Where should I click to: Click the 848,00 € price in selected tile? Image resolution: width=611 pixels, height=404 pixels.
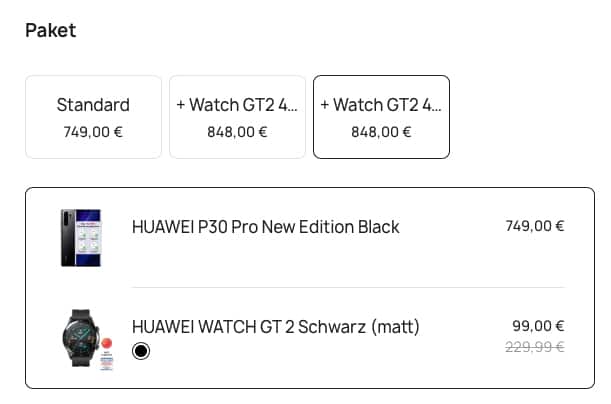pos(381,131)
